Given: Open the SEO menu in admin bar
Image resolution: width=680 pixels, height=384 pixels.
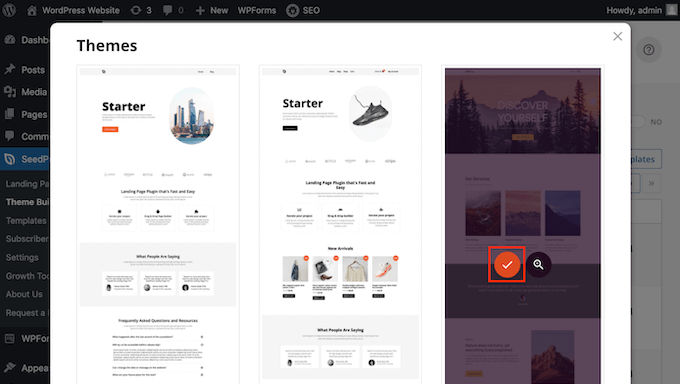Looking at the screenshot, I should (303, 10).
